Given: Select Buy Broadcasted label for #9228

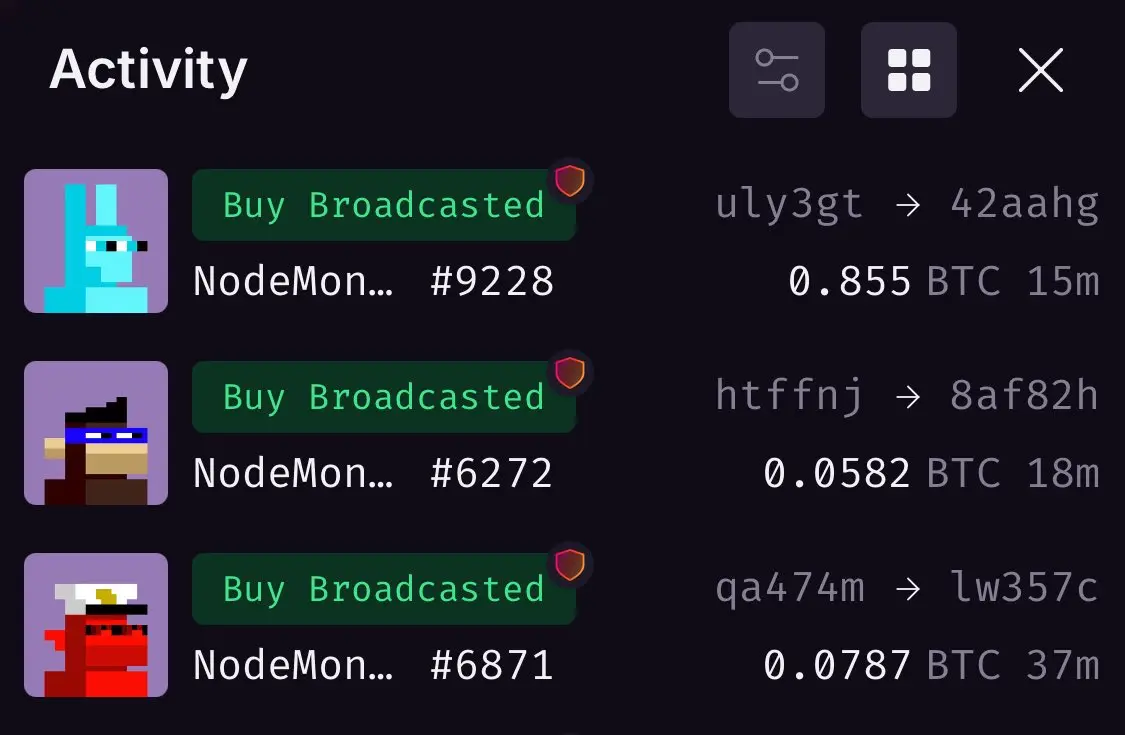Looking at the screenshot, I should click(384, 205).
